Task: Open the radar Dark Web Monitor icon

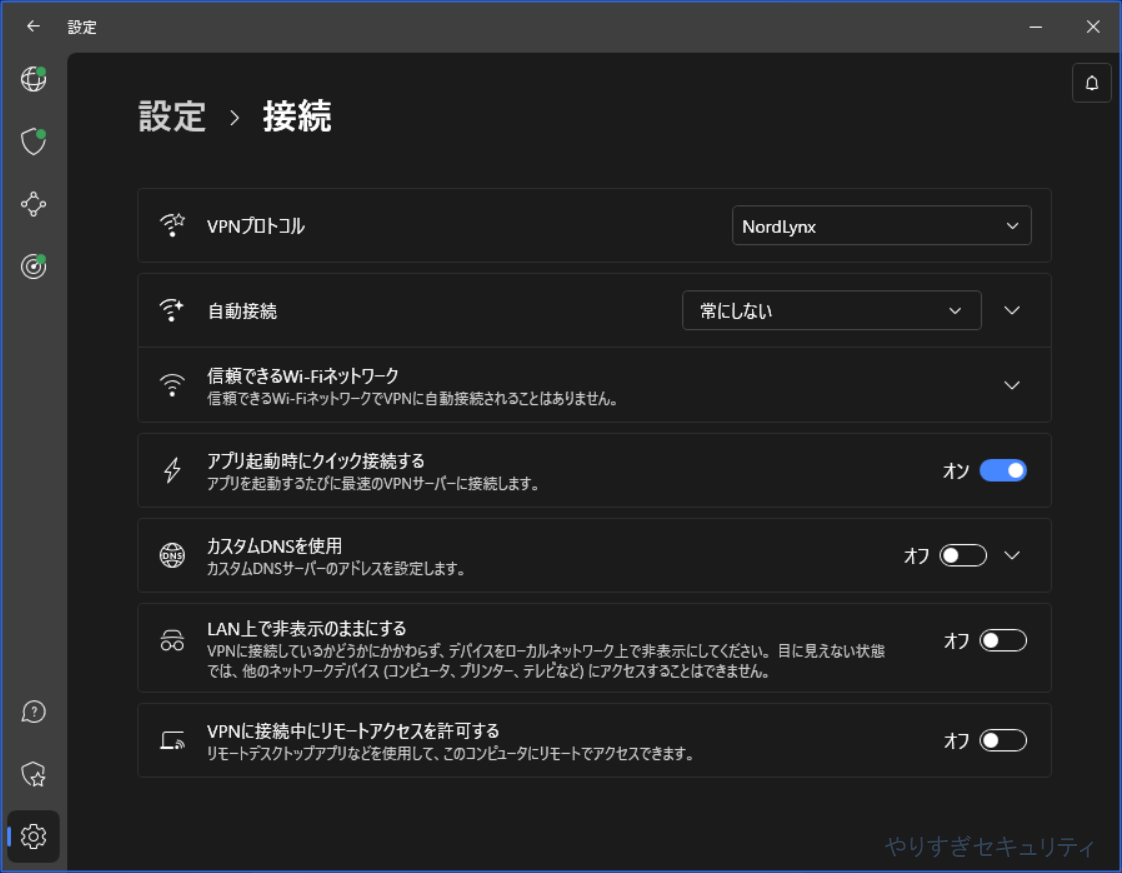Action: pos(34,266)
